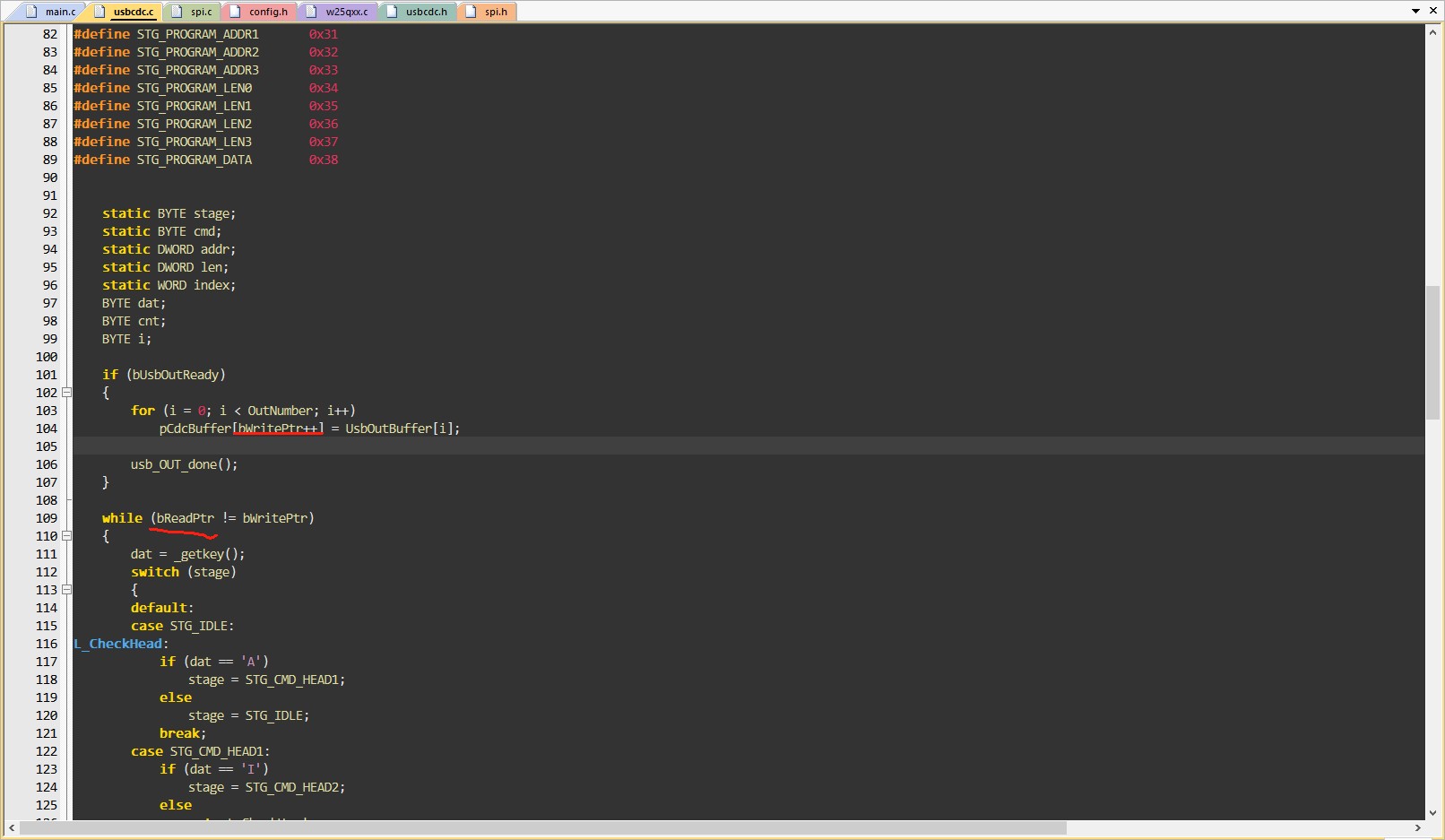Collapse the while block at line 110
The image size is (1445, 840).
tap(66, 536)
